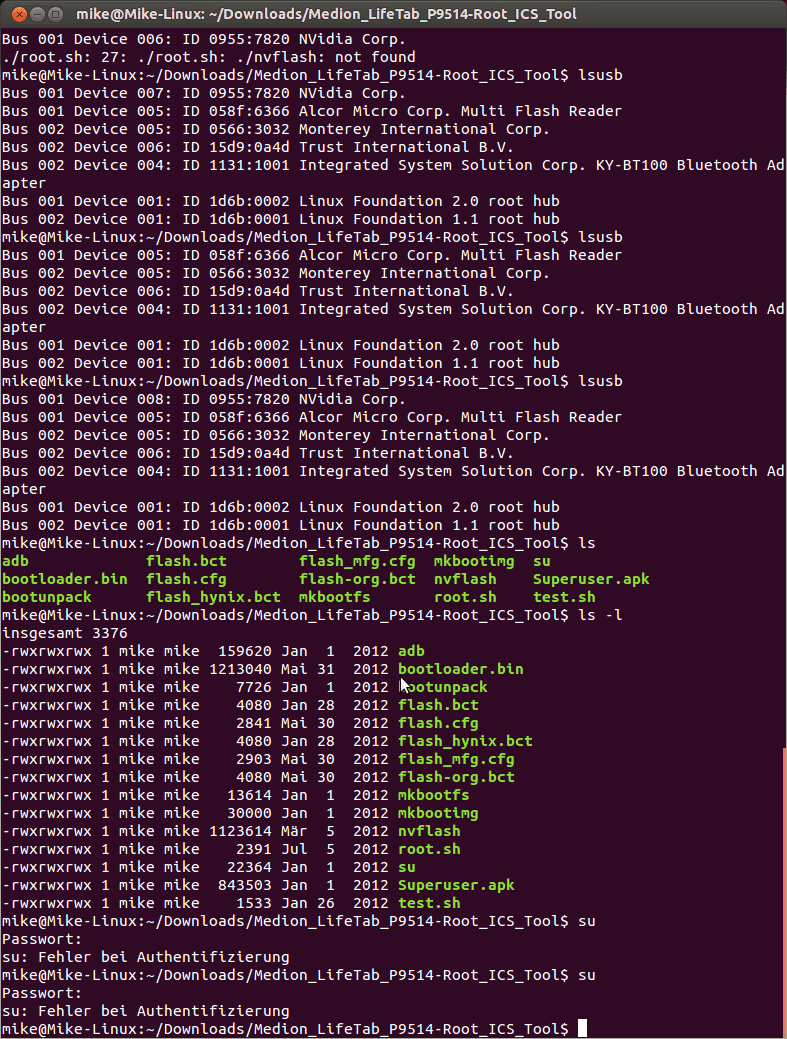Screen dimensions: 787x1039
Task: Click date 'Mär 5 2012' of nvflash
Action: 335,831
